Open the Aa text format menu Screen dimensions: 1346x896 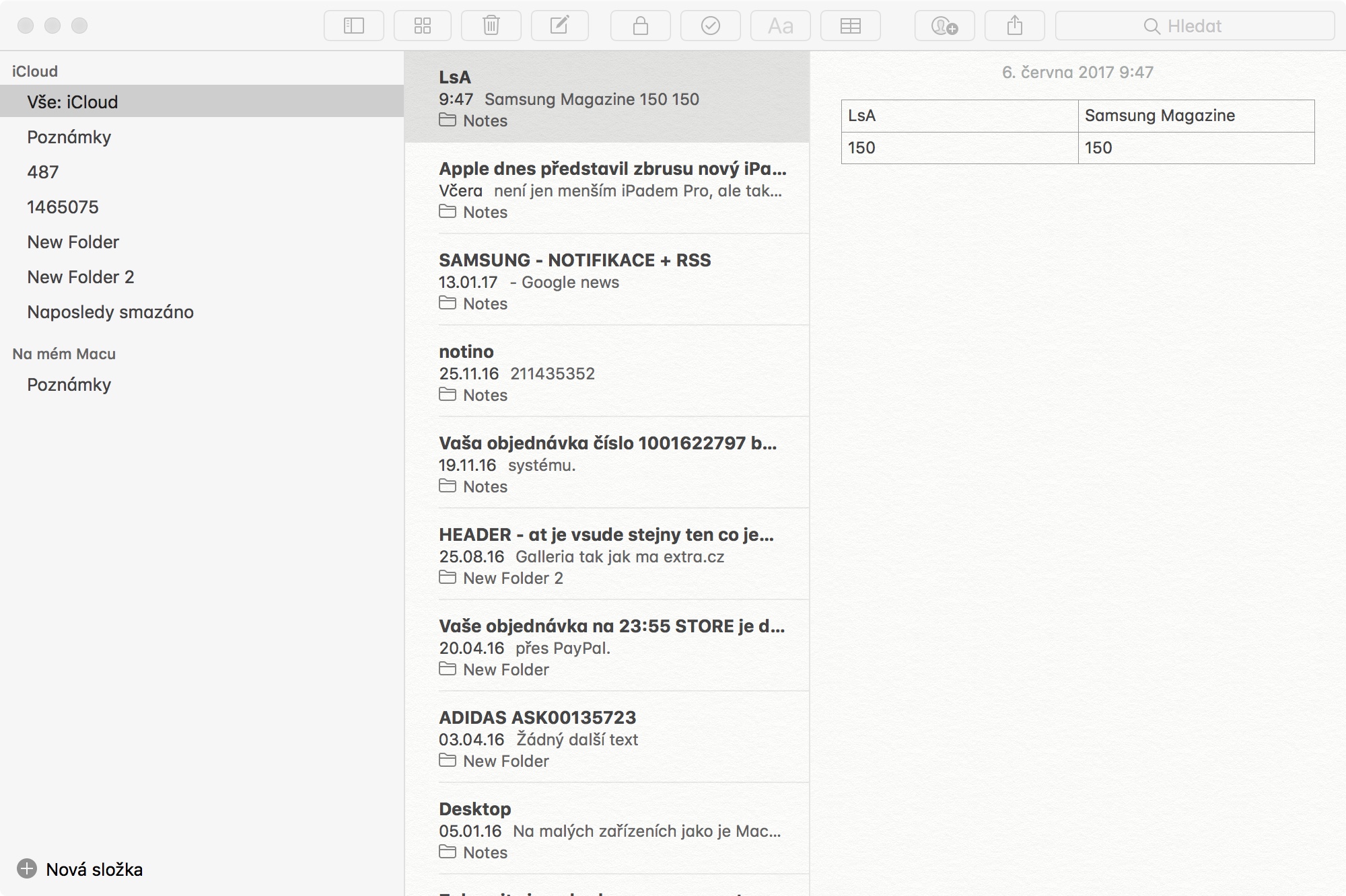781,26
